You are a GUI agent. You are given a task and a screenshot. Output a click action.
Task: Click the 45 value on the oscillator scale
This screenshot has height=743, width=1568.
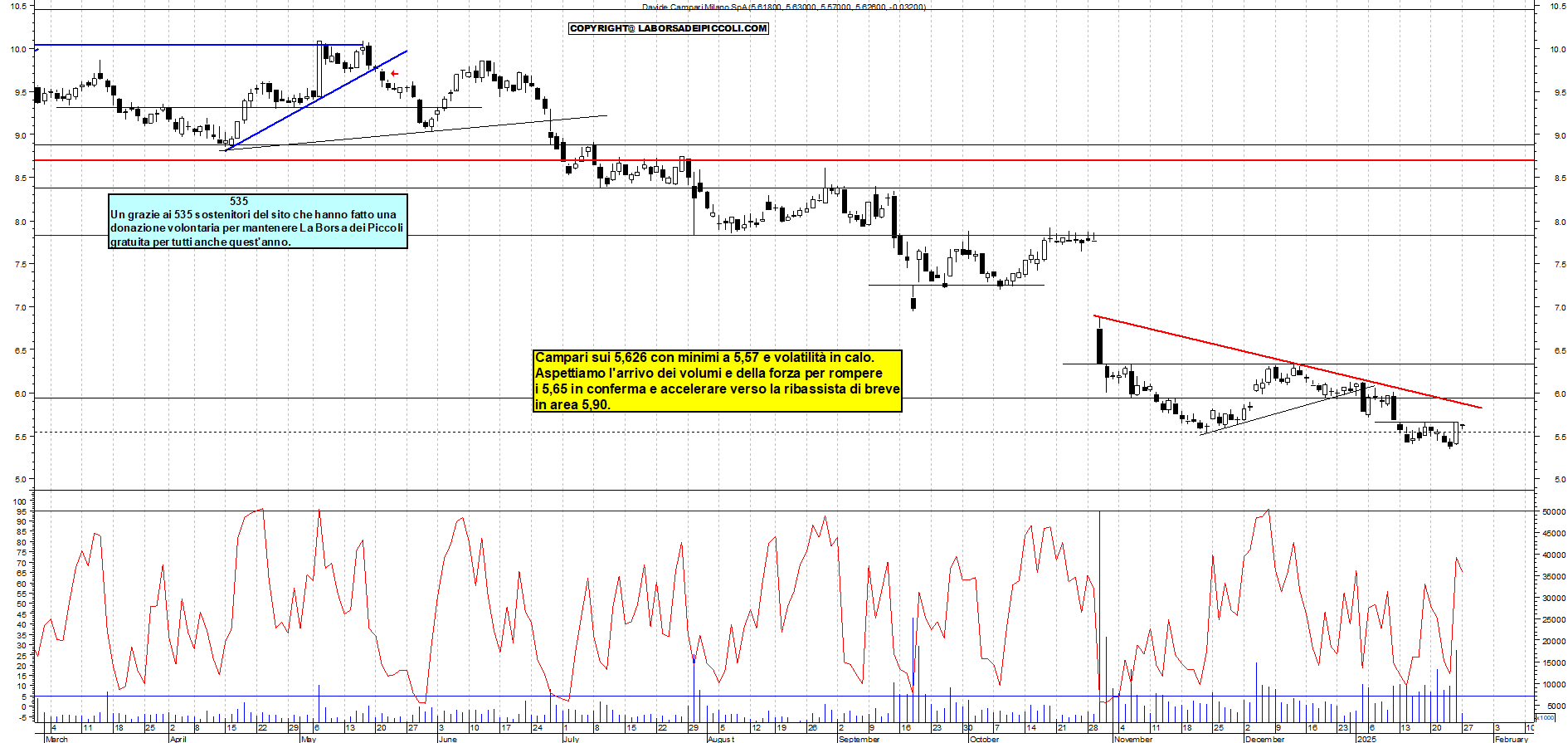22,615
